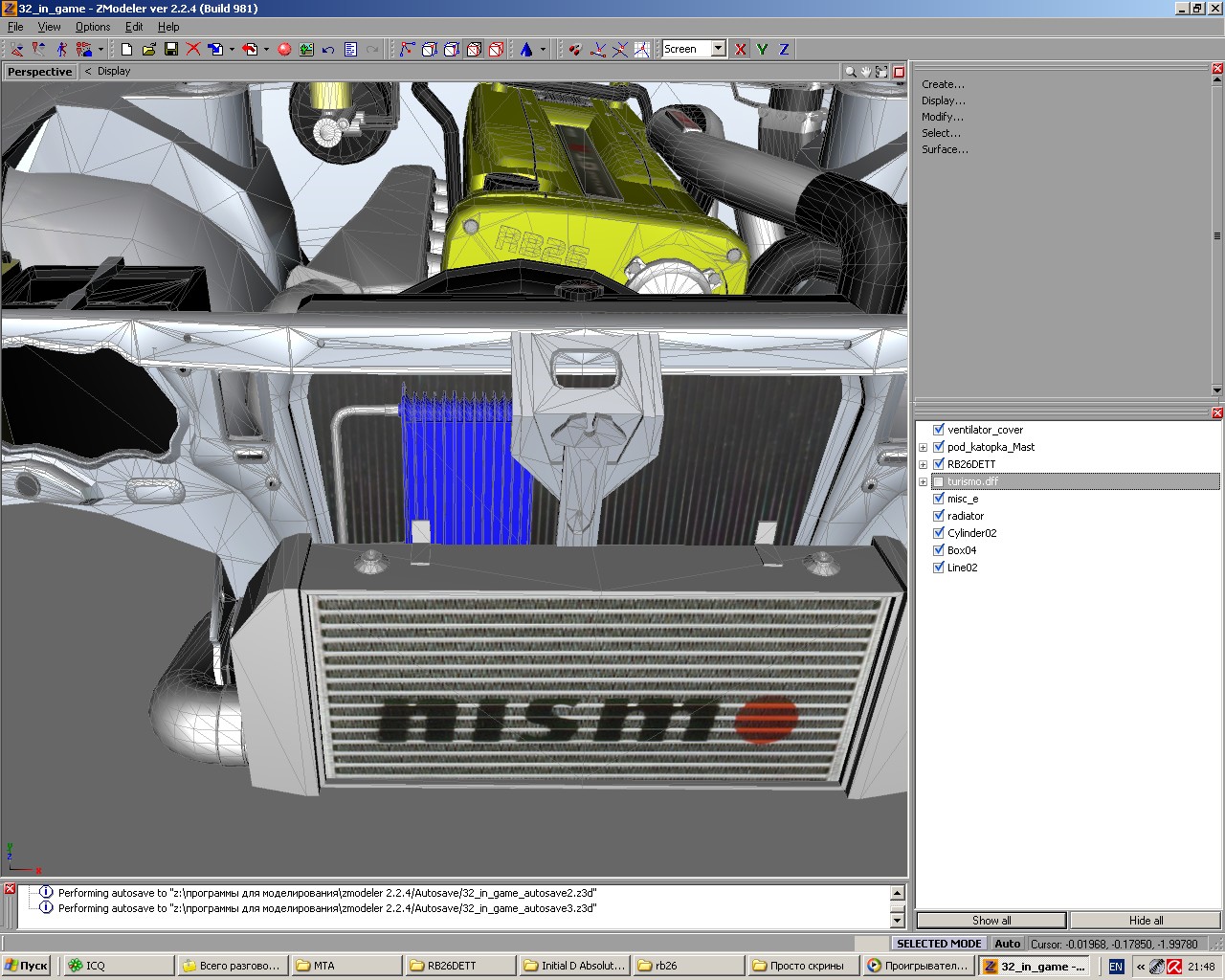Click the blue document properties icon

click(x=350, y=49)
